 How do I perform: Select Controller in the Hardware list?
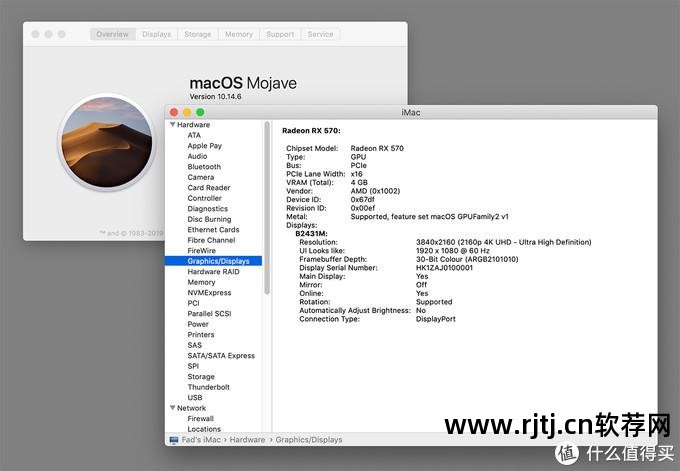[204, 198]
